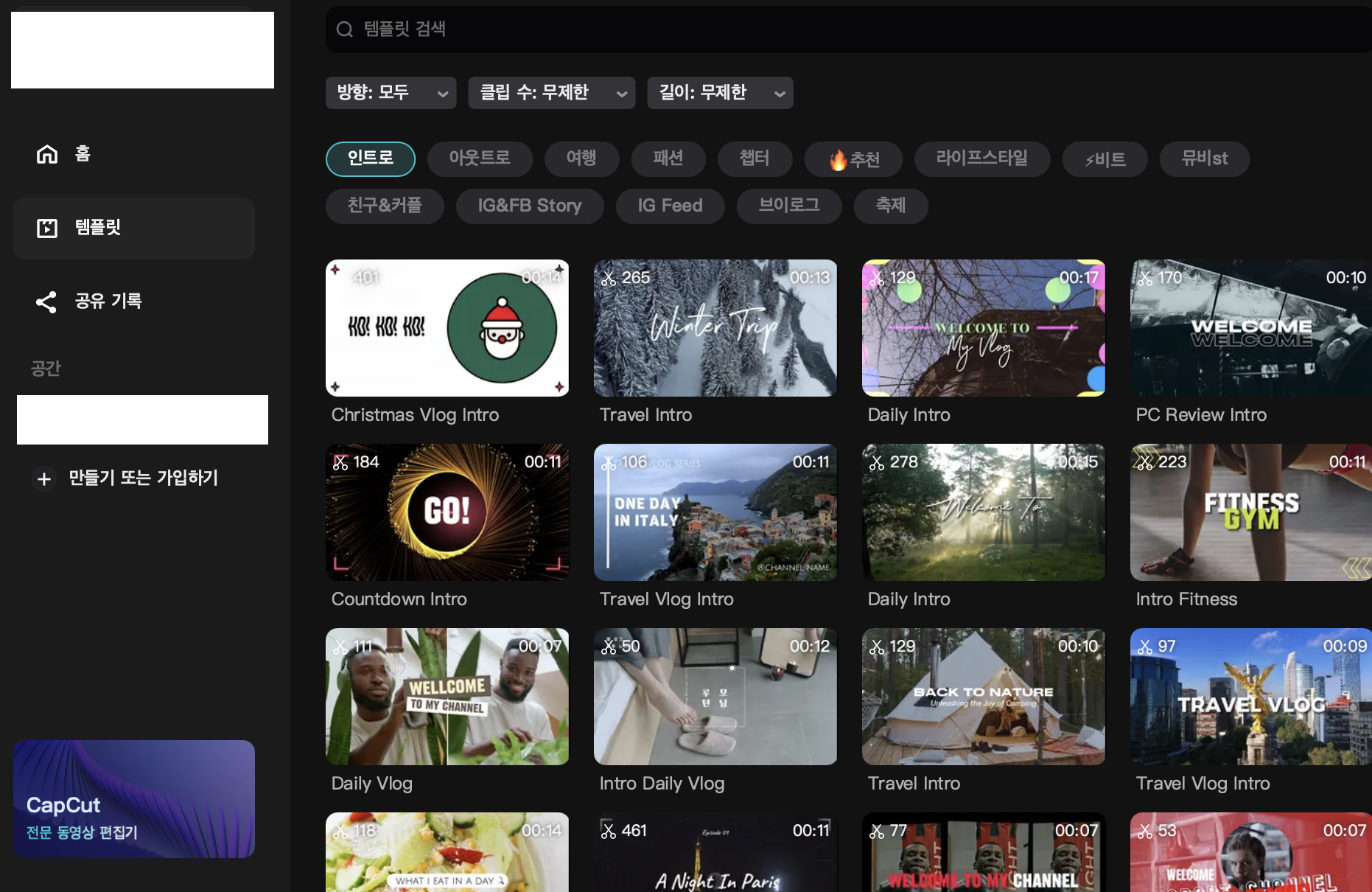Open Intro Daily Vlog slippers thumbnail
This screenshot has width=1372, height=892.
pos(715,697)
